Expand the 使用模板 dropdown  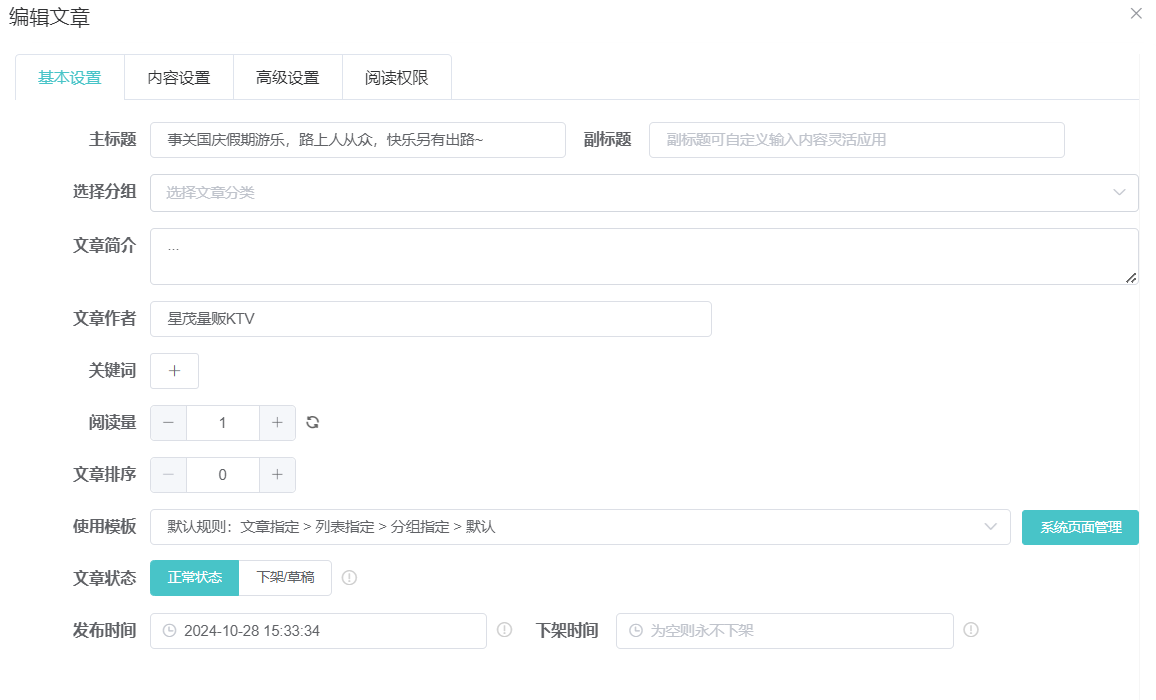coord(580,527)
